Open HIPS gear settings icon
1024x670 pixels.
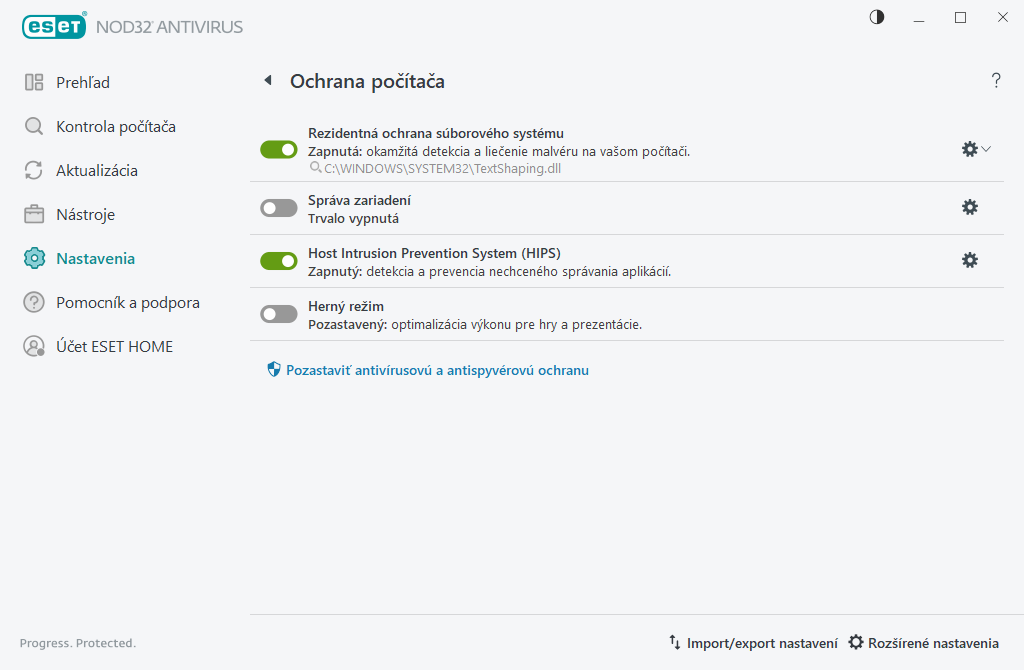point(969,260)
